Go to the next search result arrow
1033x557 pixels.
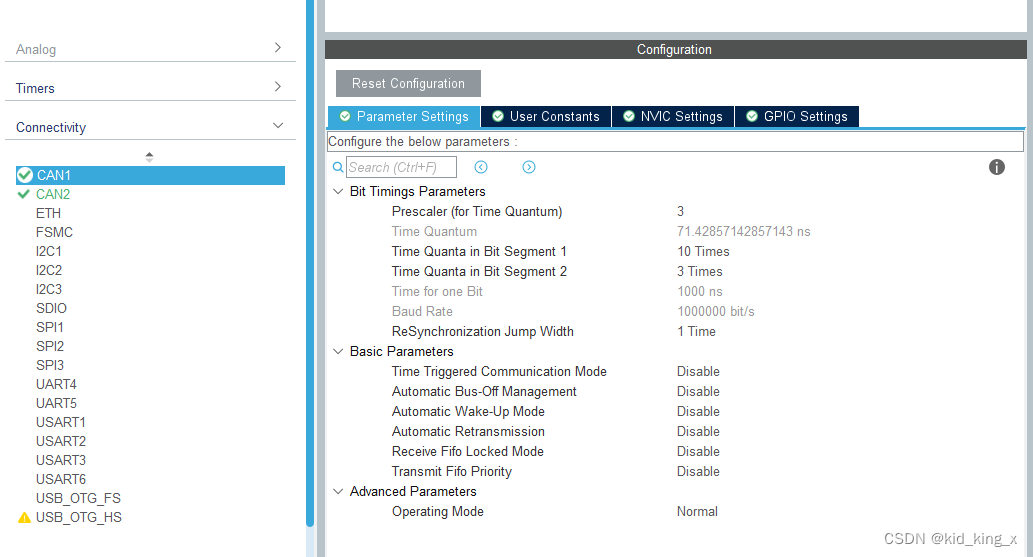(529, 167)
